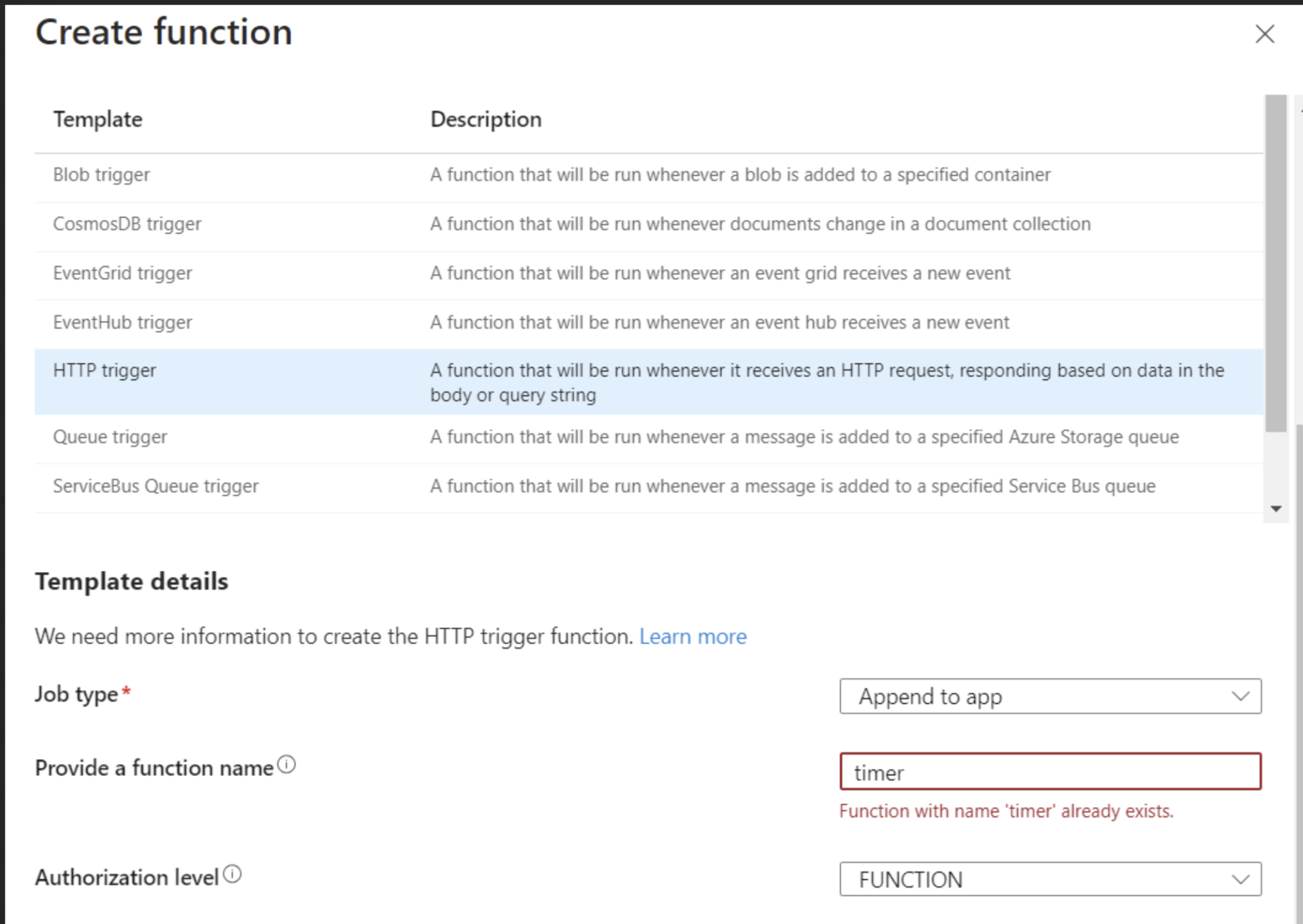This screenshot has height=924, width=1303.
Task: Pick the EventHub trigger template
Action: pos(122,323)
